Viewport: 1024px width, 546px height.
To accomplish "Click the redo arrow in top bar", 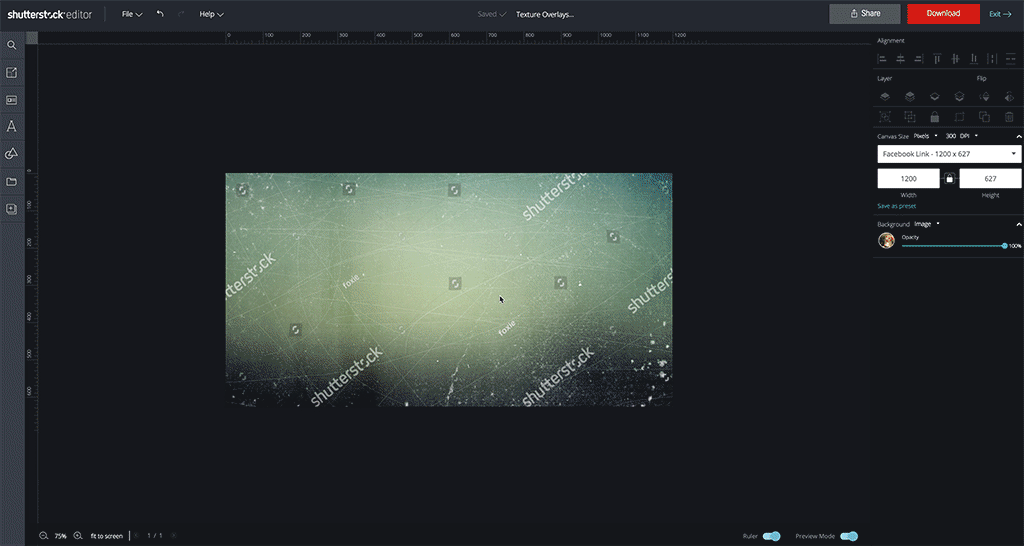I will point(181,14).
